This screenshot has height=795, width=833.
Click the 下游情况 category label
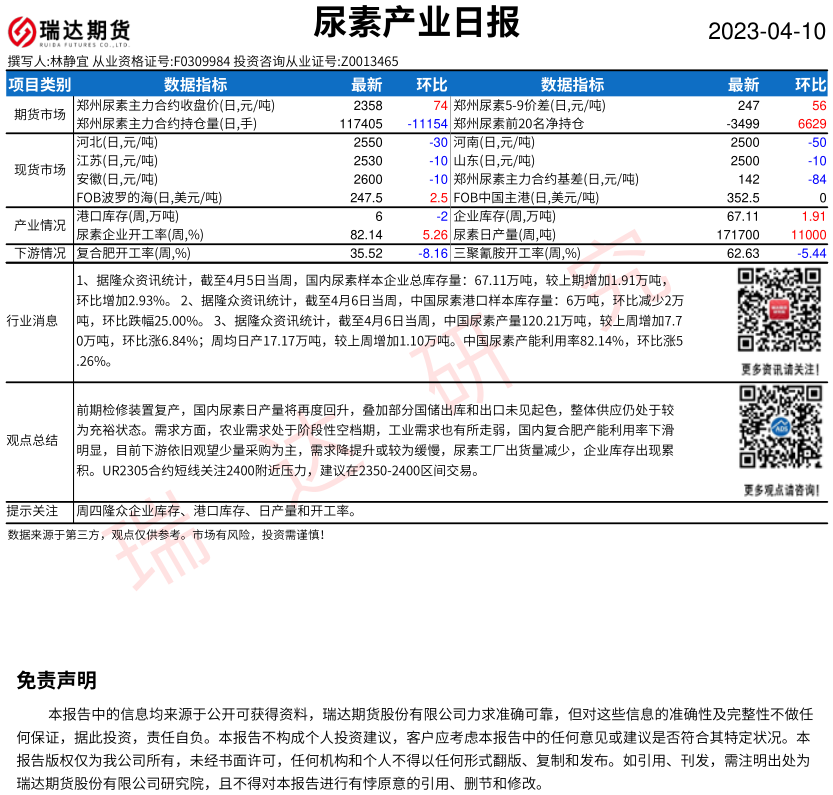tap(40, 253)
